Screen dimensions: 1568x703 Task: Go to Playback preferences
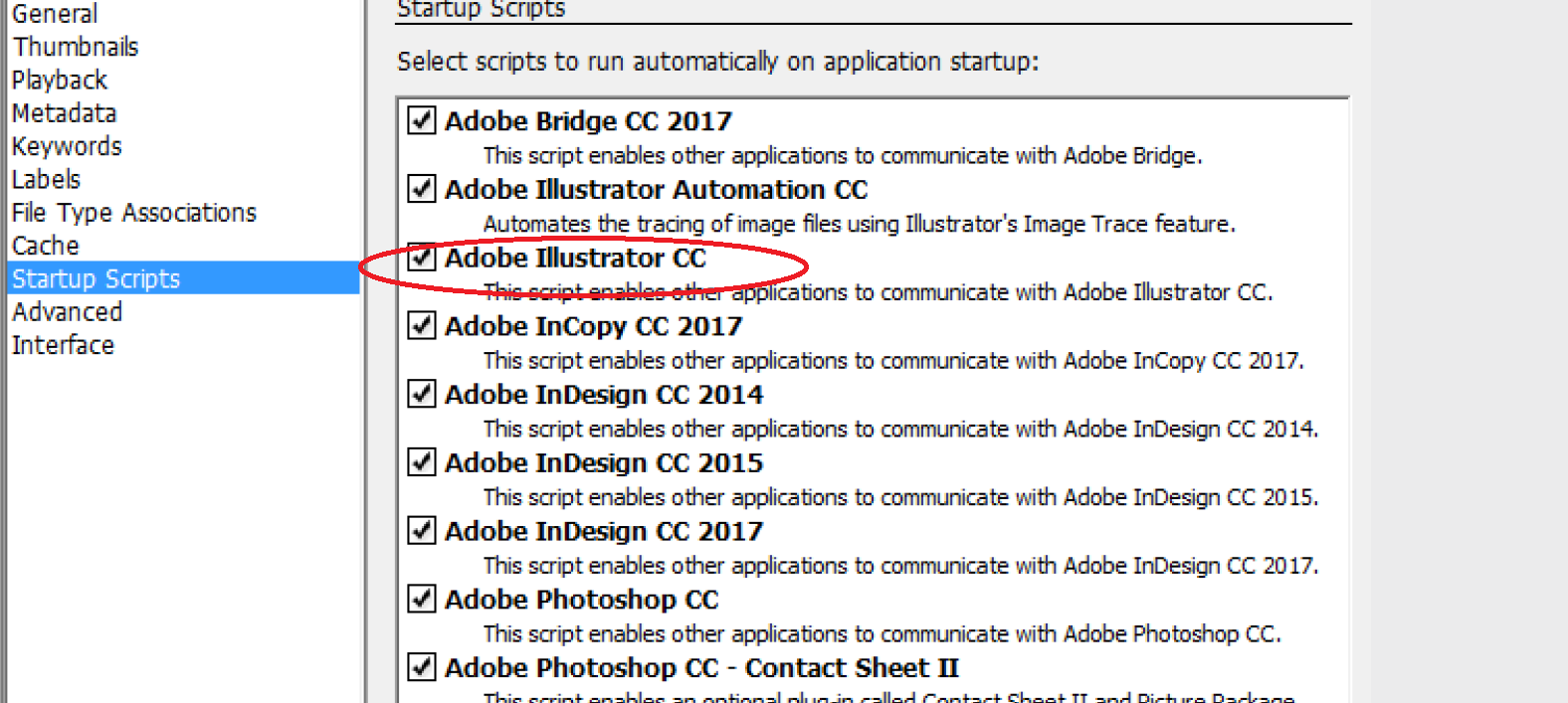60,80
